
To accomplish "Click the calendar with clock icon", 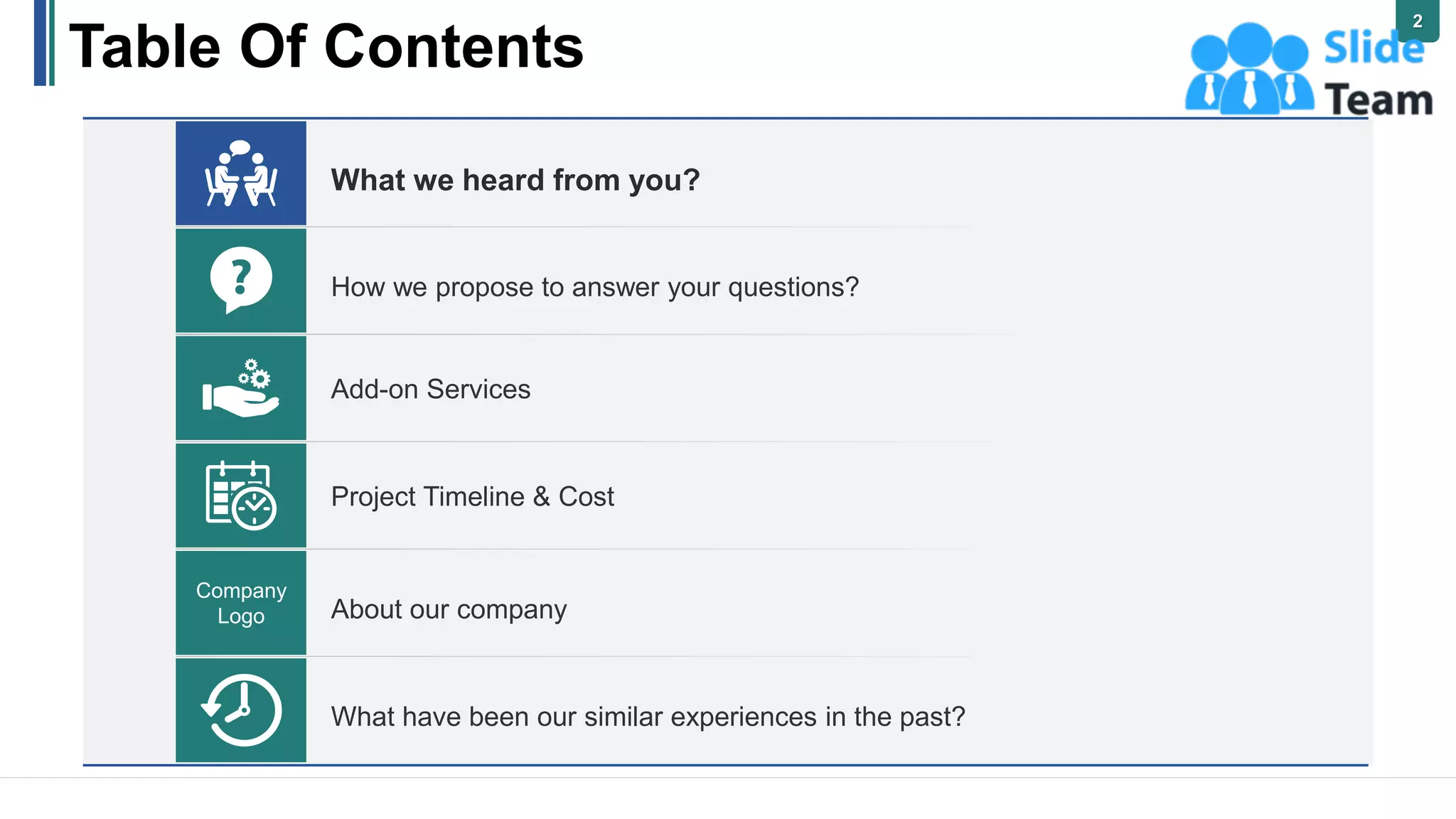I will (x=241, y=496).
